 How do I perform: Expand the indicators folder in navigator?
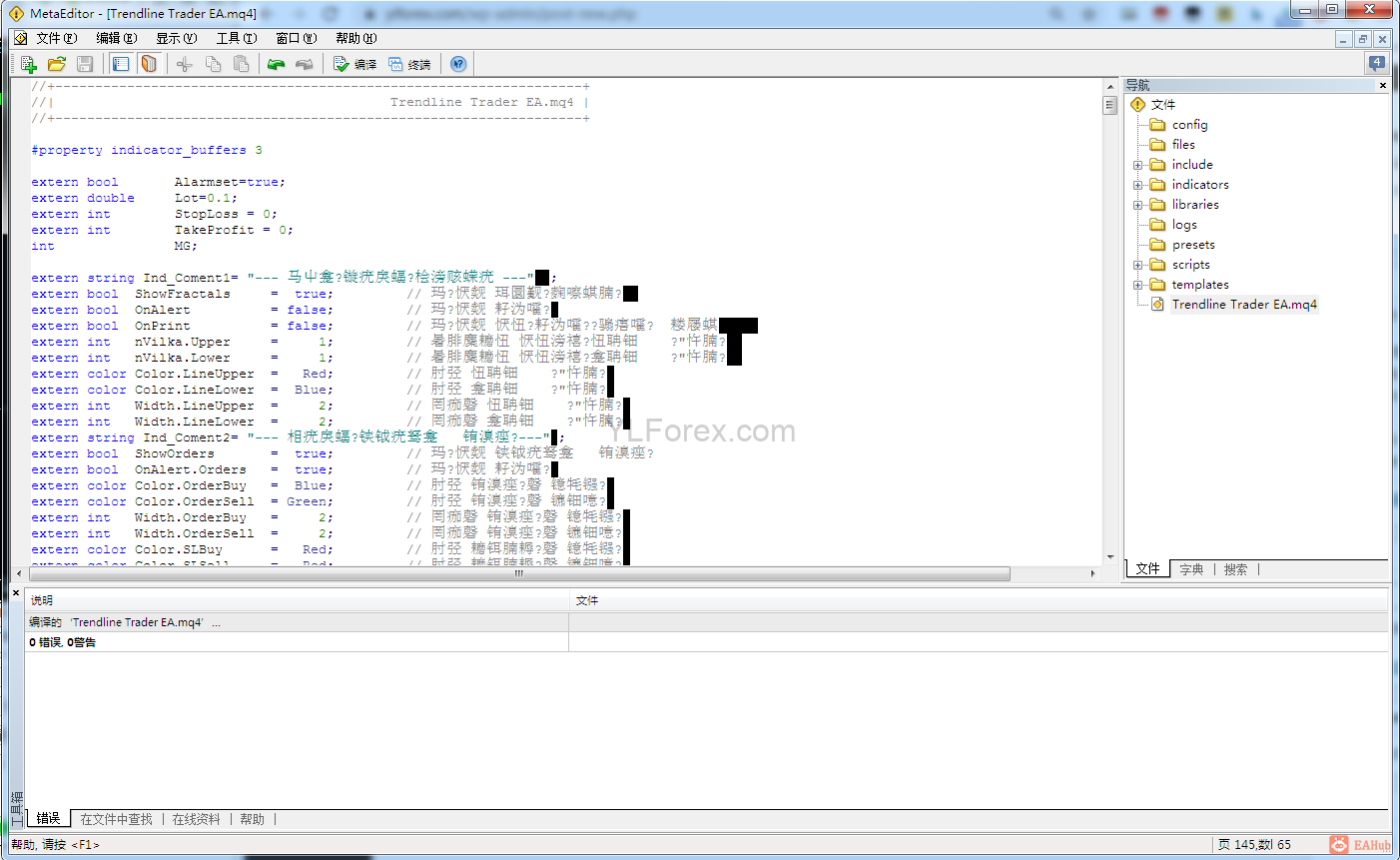1137,185
